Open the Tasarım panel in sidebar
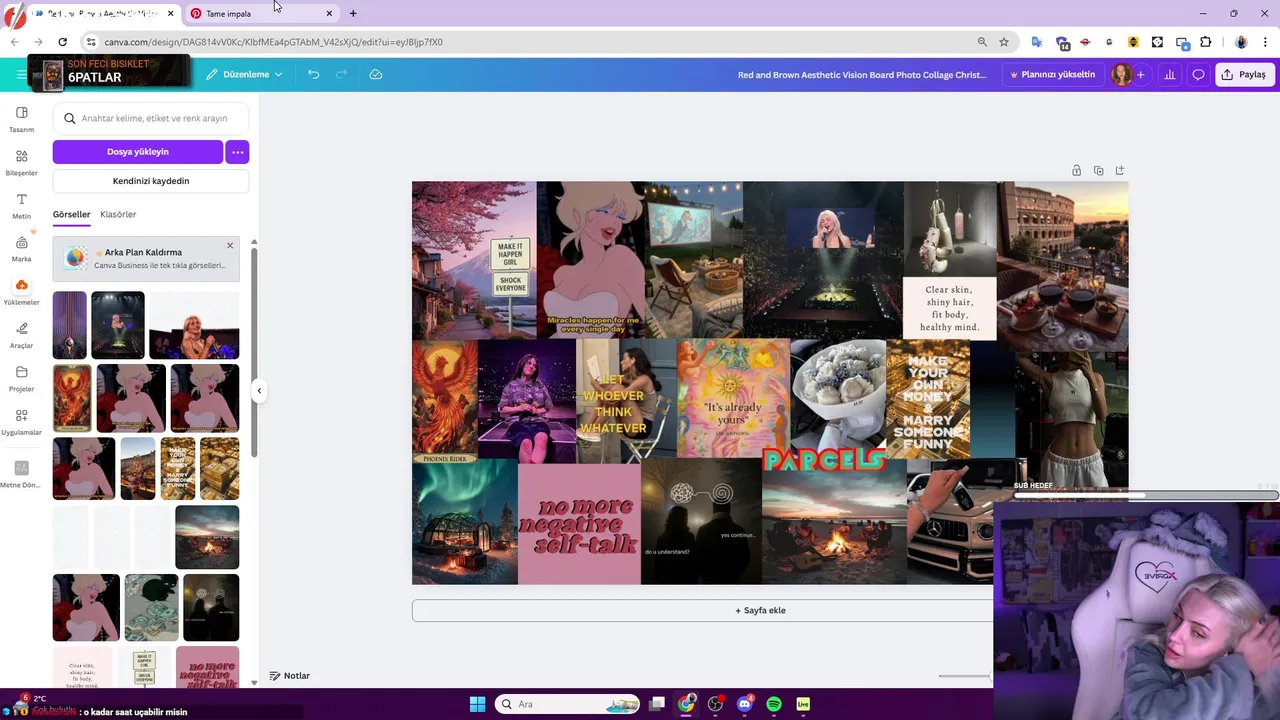Screen dimensions: 1280x720 21,119
